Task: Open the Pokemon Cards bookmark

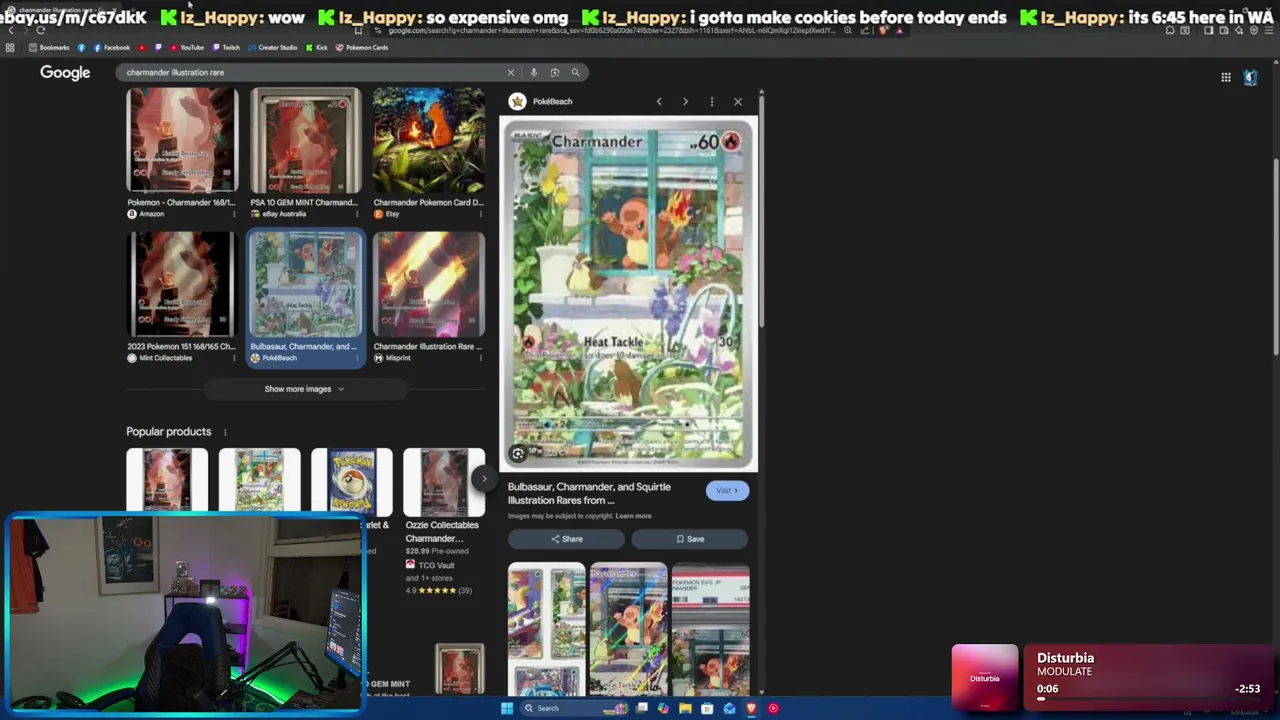Action: pyautogui.click(x=362, y=47)
